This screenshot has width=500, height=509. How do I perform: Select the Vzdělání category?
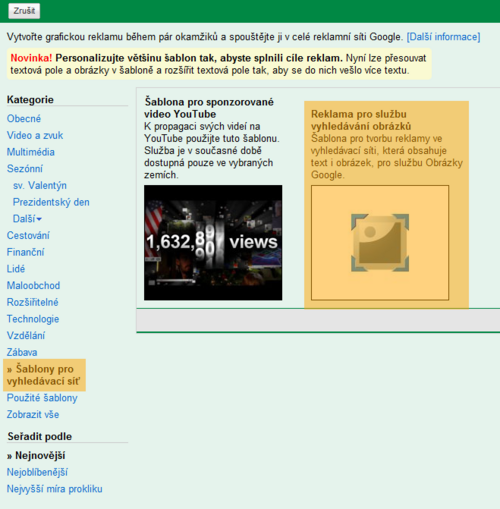coord(26,335)
